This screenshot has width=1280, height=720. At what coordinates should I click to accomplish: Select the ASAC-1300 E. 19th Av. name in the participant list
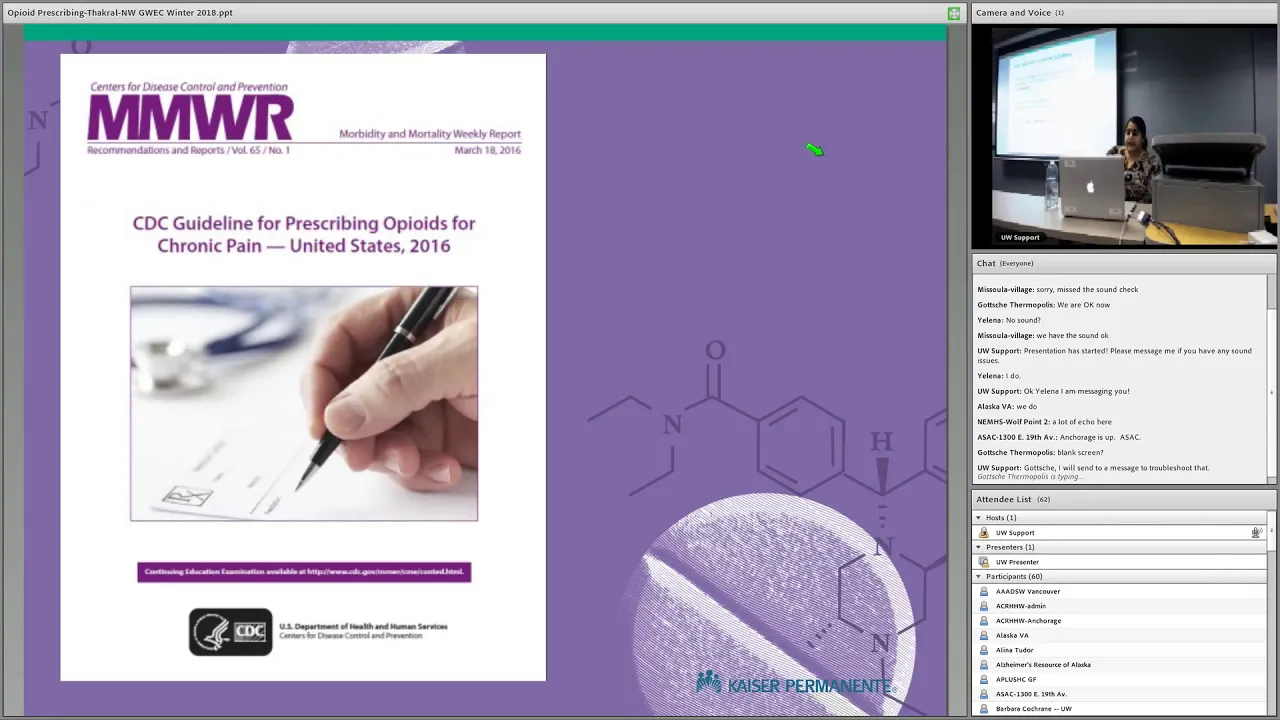pos(1031,694)
